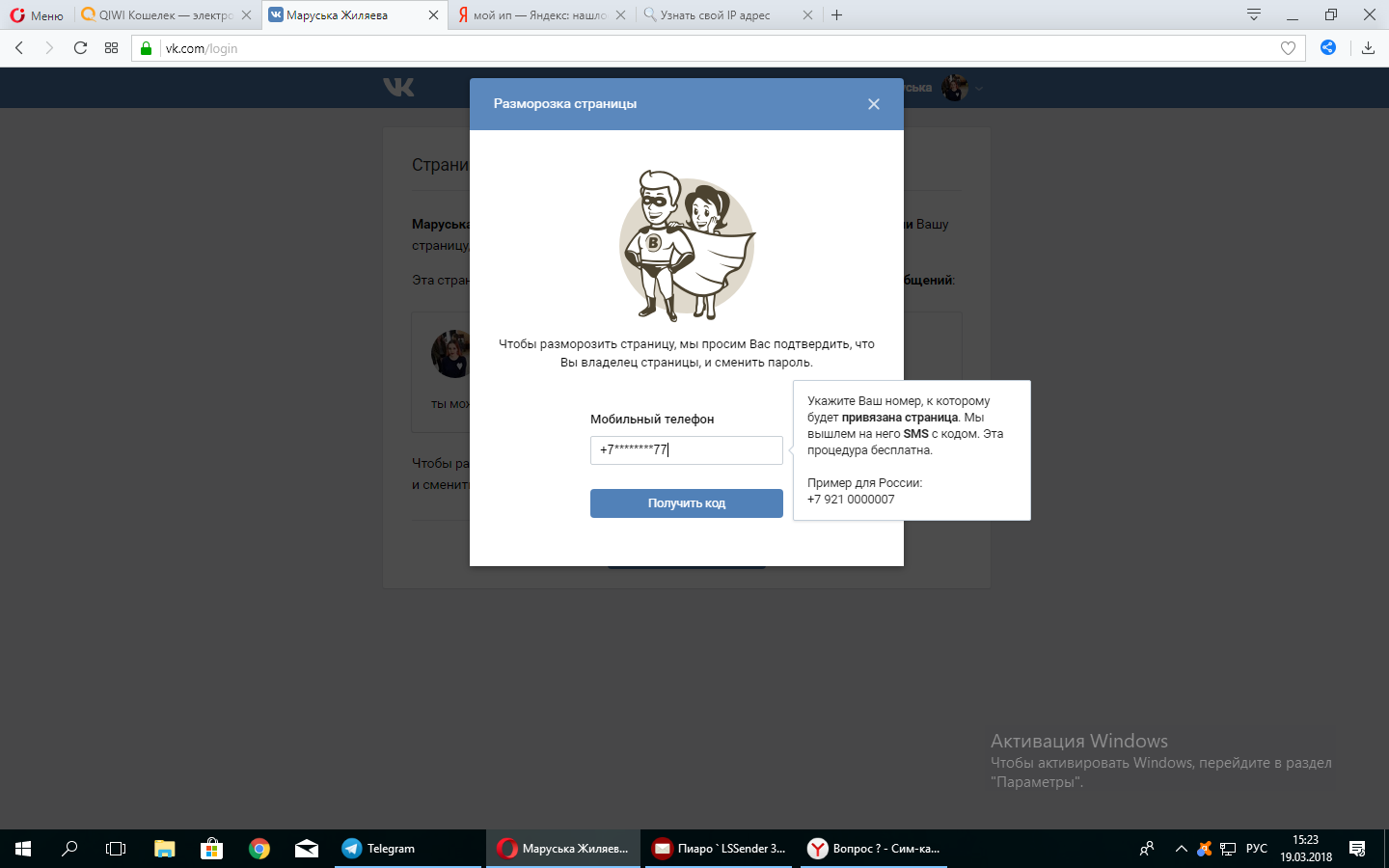The width and height of the screenshot is (1389, 868).
Task: Close the QIWI Кошелек tab
Action: (246, 15)
